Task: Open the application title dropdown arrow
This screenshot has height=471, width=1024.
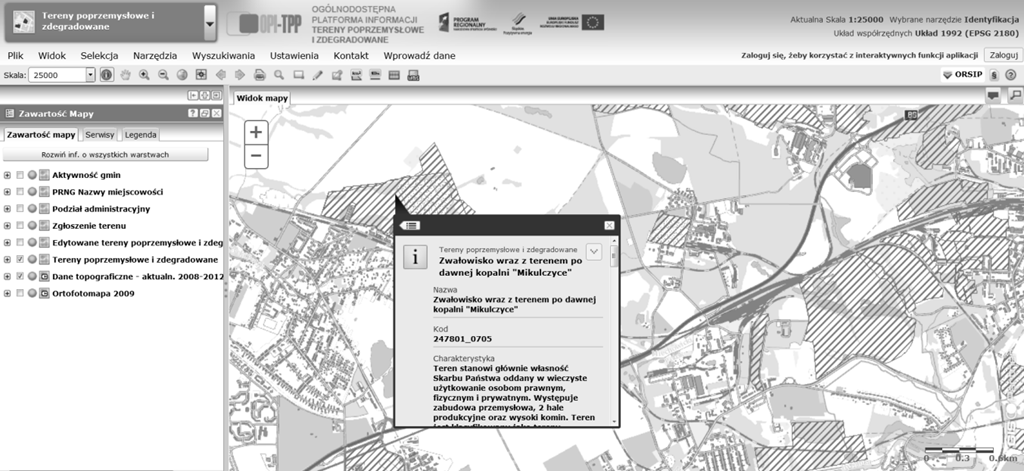Action: [210, 24]
